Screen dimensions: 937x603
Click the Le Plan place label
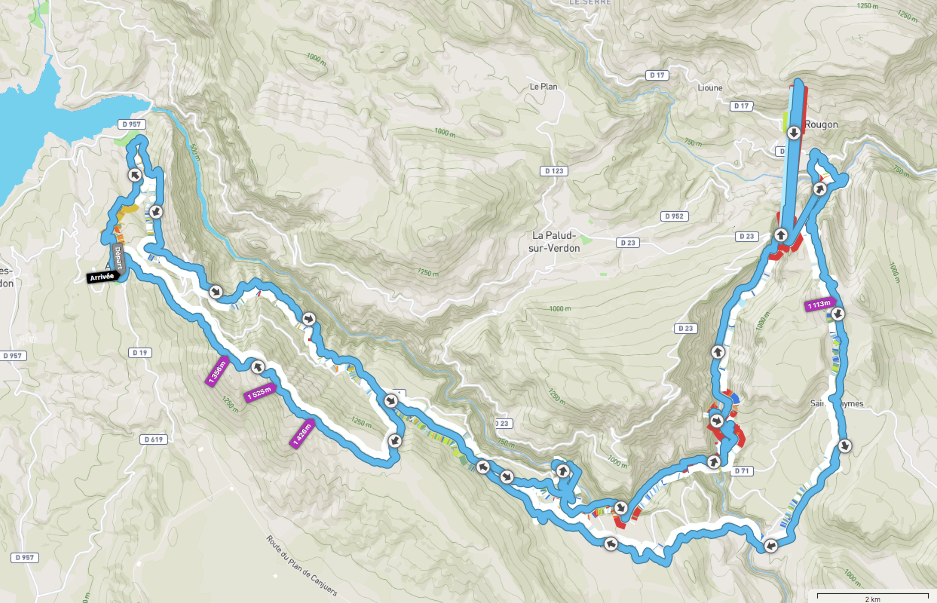point(543,87)
